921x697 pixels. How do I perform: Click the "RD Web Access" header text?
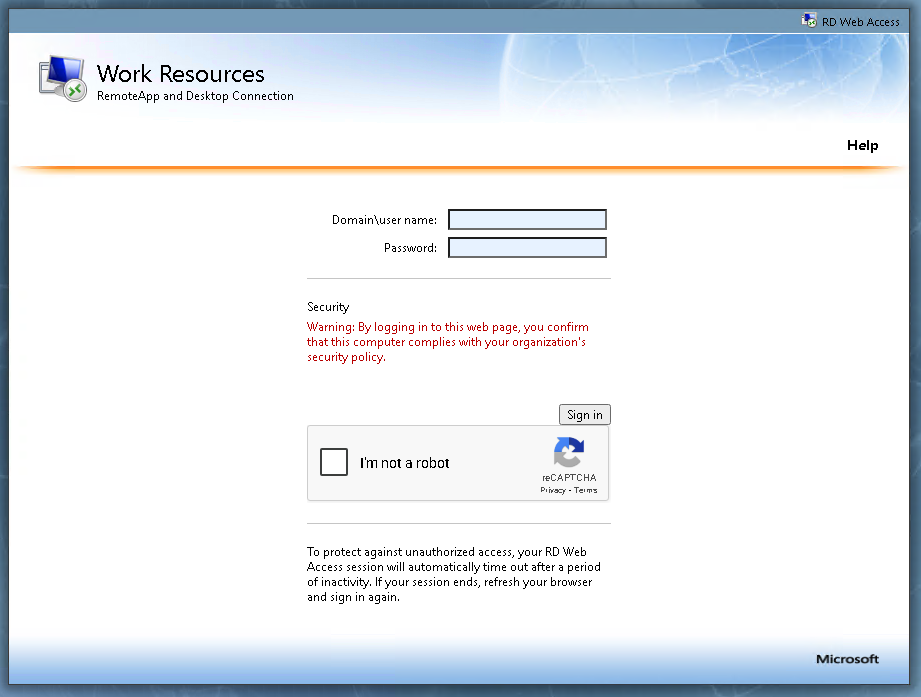click(860, 21)
